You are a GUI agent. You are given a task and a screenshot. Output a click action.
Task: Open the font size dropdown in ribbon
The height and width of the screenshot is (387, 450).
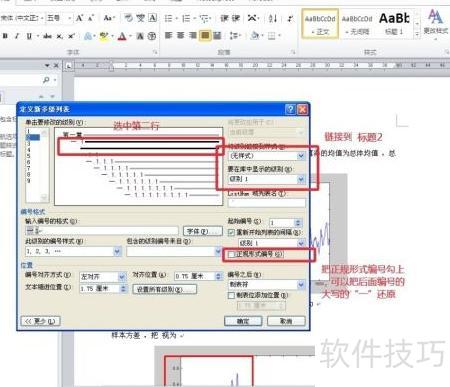click(x=70, y=18)
